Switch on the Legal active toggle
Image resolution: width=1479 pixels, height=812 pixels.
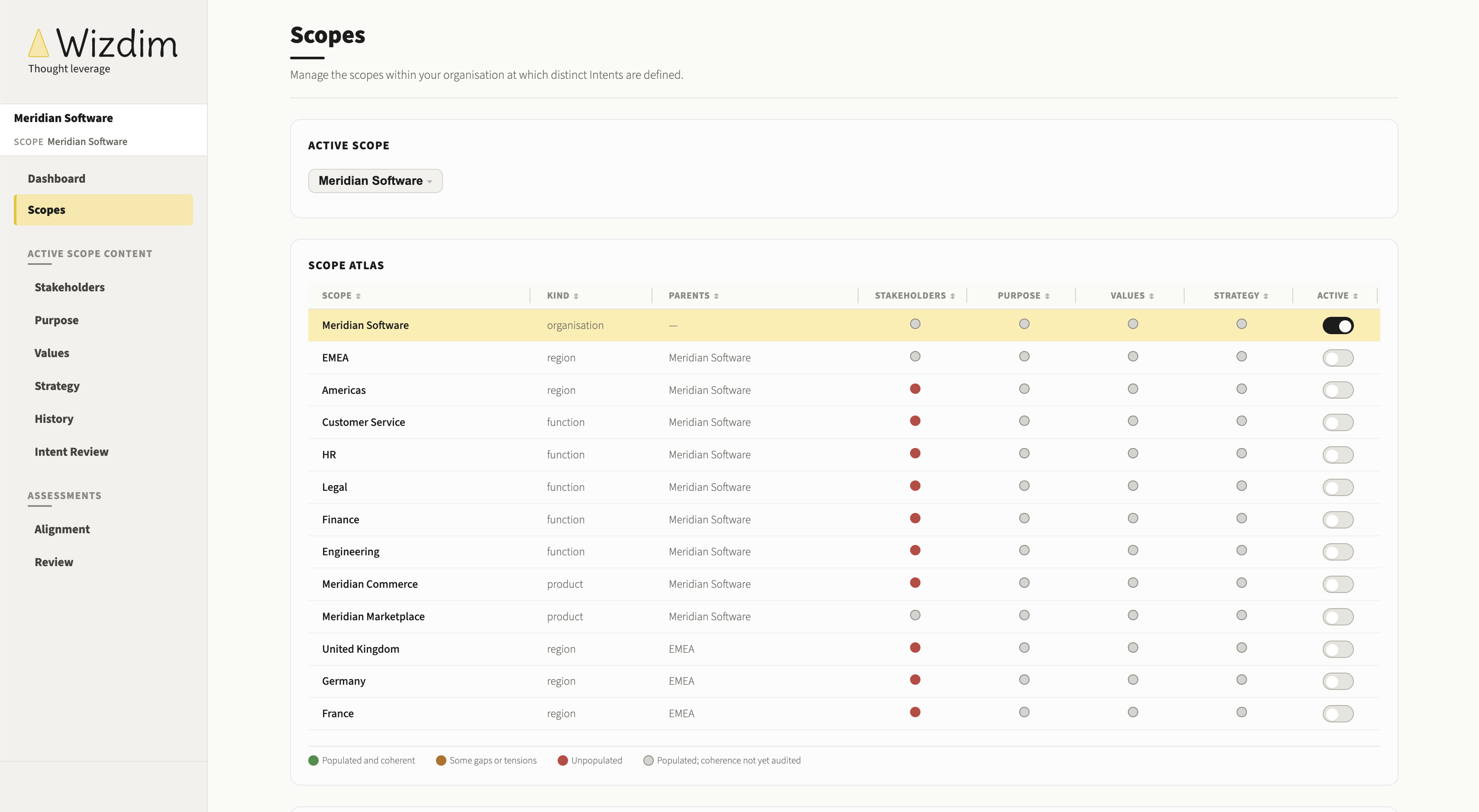click(1338, 487)
